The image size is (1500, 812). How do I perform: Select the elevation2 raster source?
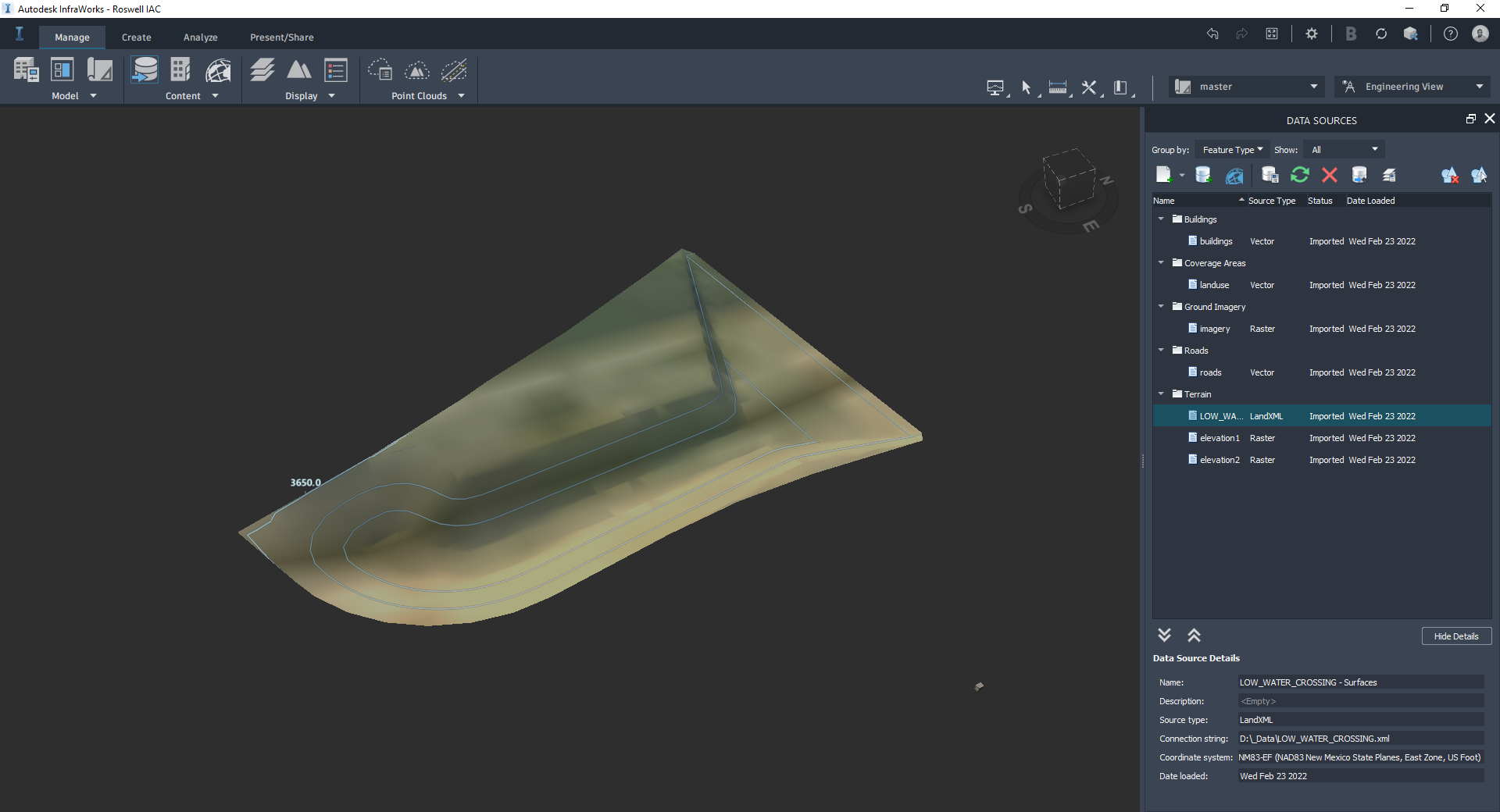(1220, 460)
